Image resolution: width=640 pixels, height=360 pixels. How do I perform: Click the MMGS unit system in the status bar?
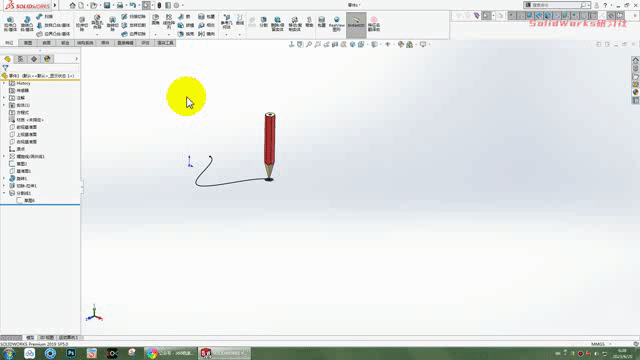598,344
